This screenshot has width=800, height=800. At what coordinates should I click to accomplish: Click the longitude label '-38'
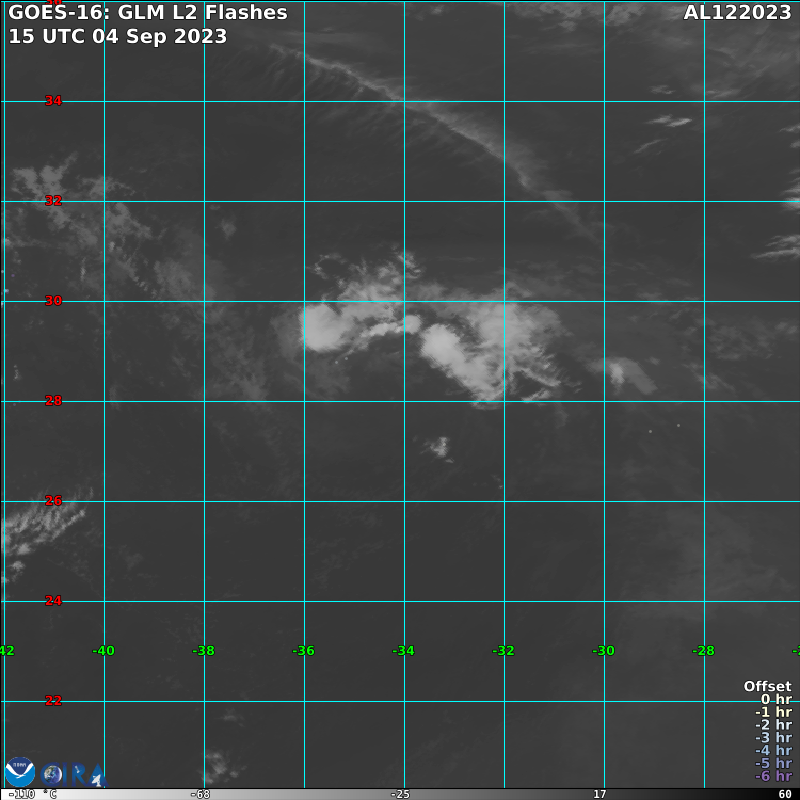click(x=204, y=651)
